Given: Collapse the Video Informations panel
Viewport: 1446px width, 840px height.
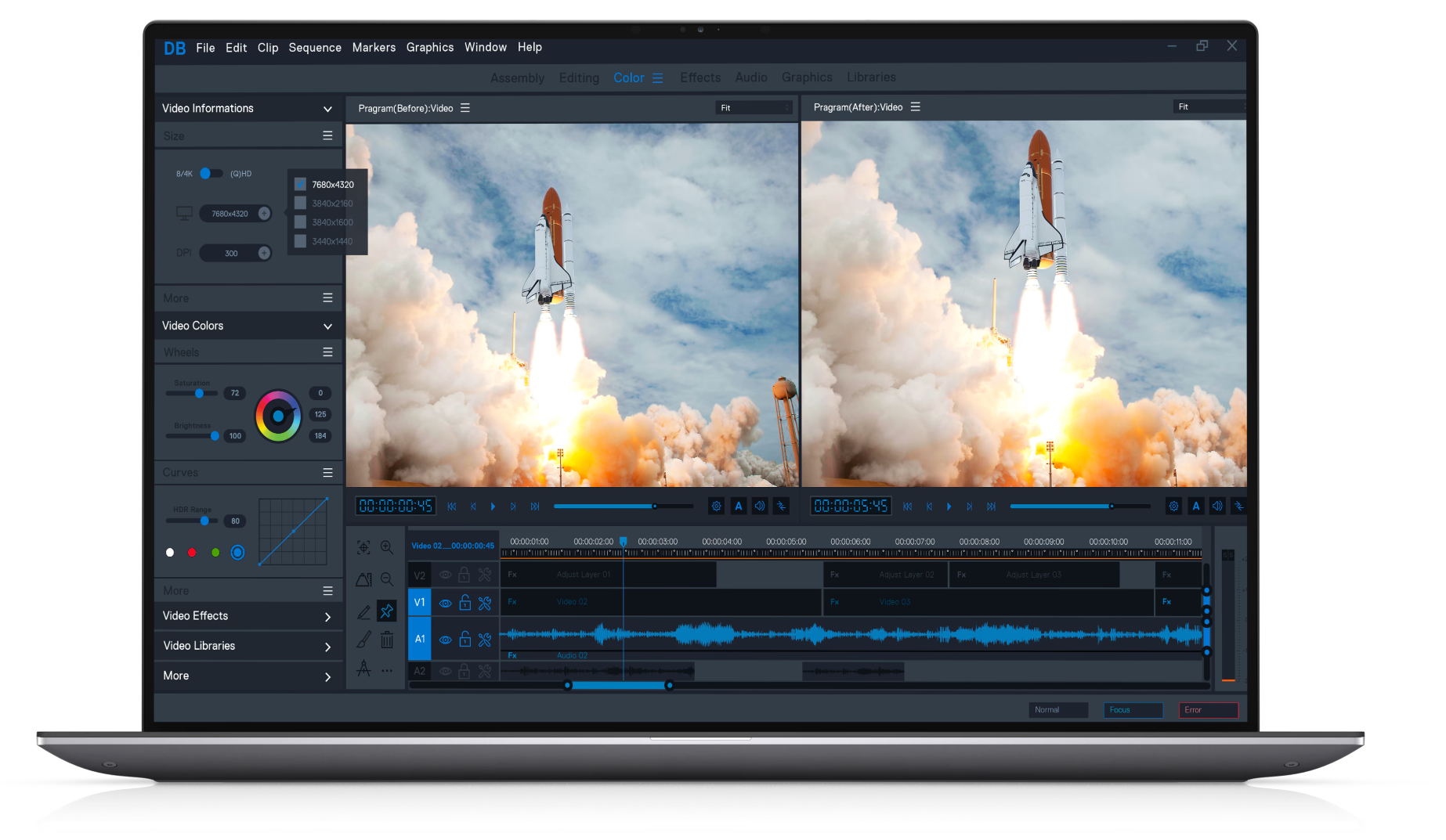Looking at the screenshot, I should click(327, 109).
